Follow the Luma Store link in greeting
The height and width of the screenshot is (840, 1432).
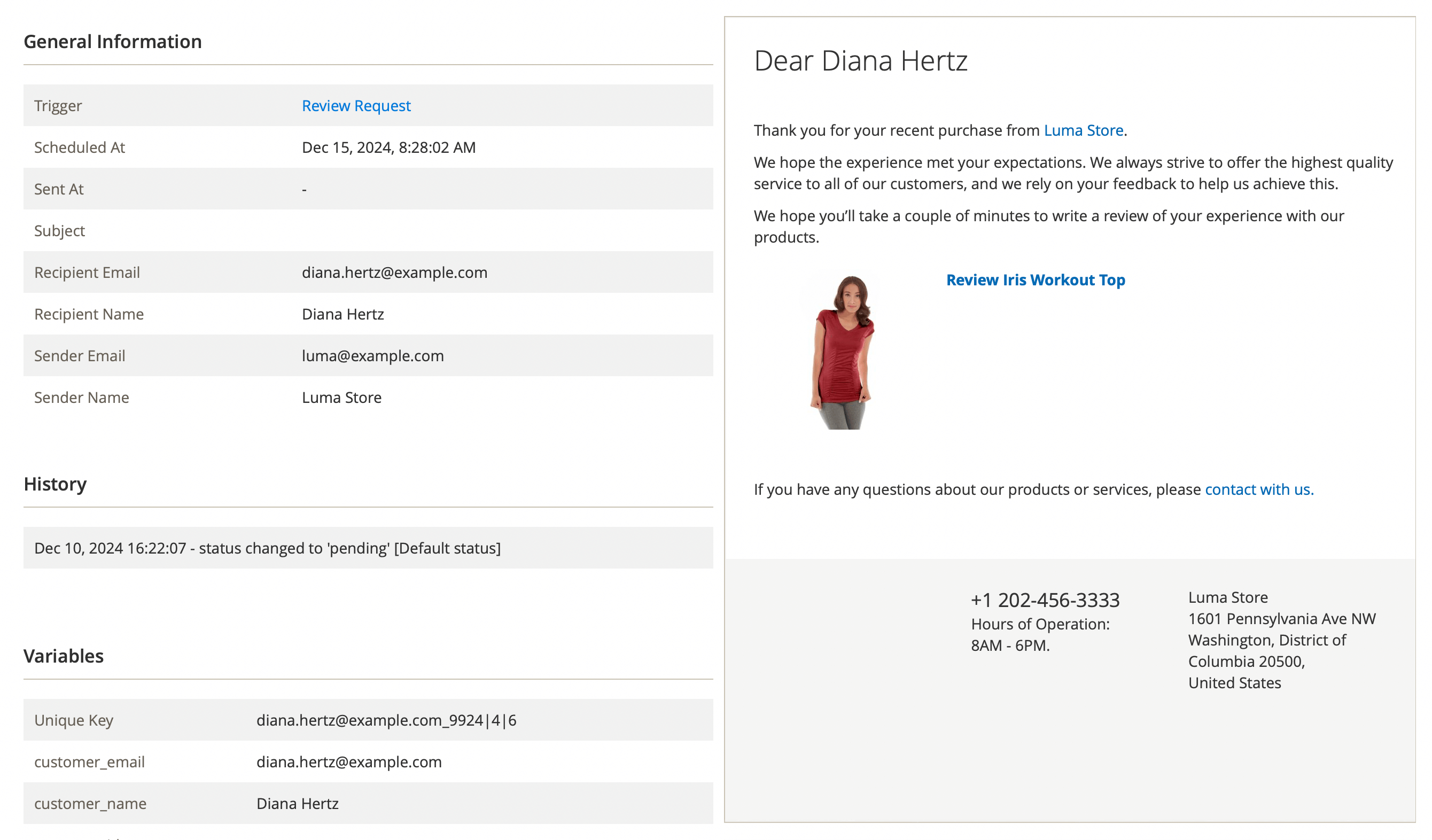(x=1084, y=130)
